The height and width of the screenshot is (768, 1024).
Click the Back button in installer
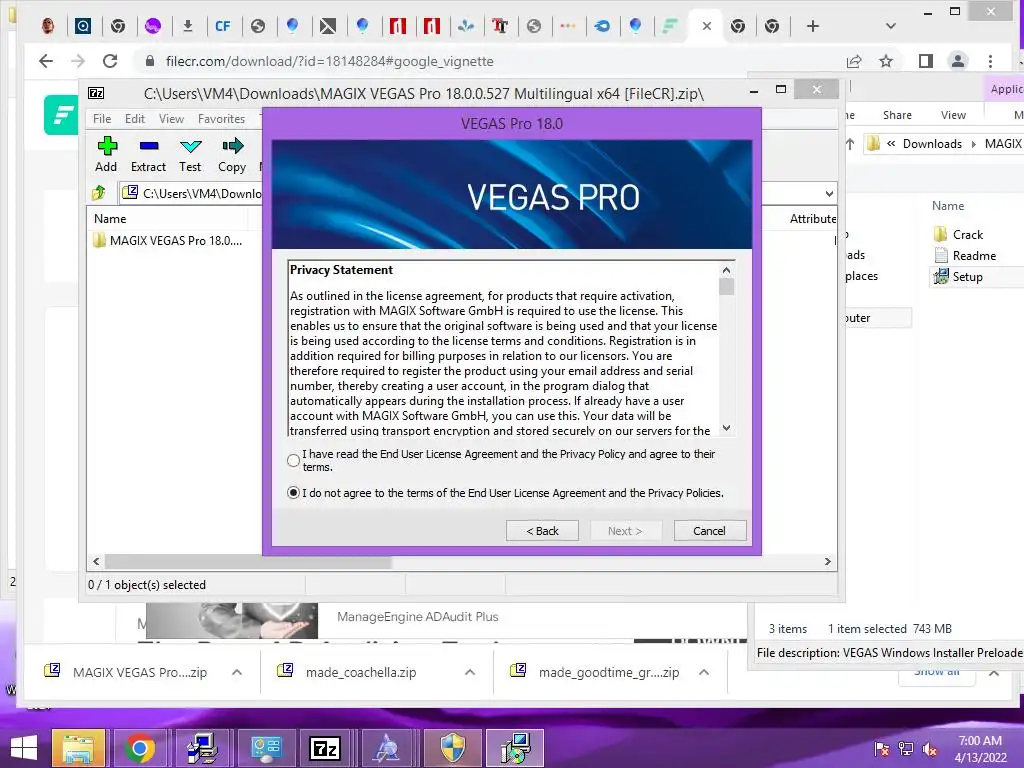point(542,531)
